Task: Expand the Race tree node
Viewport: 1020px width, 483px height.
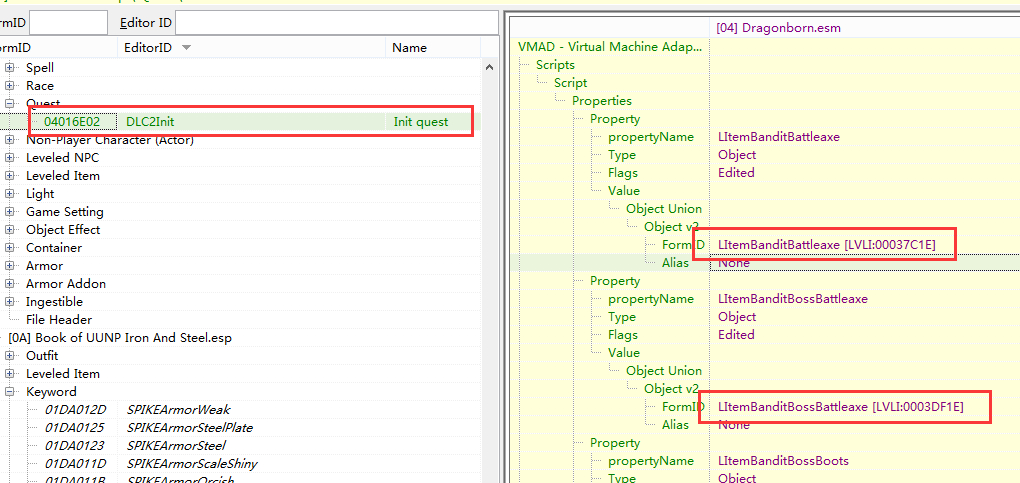Action: (10, 86)
